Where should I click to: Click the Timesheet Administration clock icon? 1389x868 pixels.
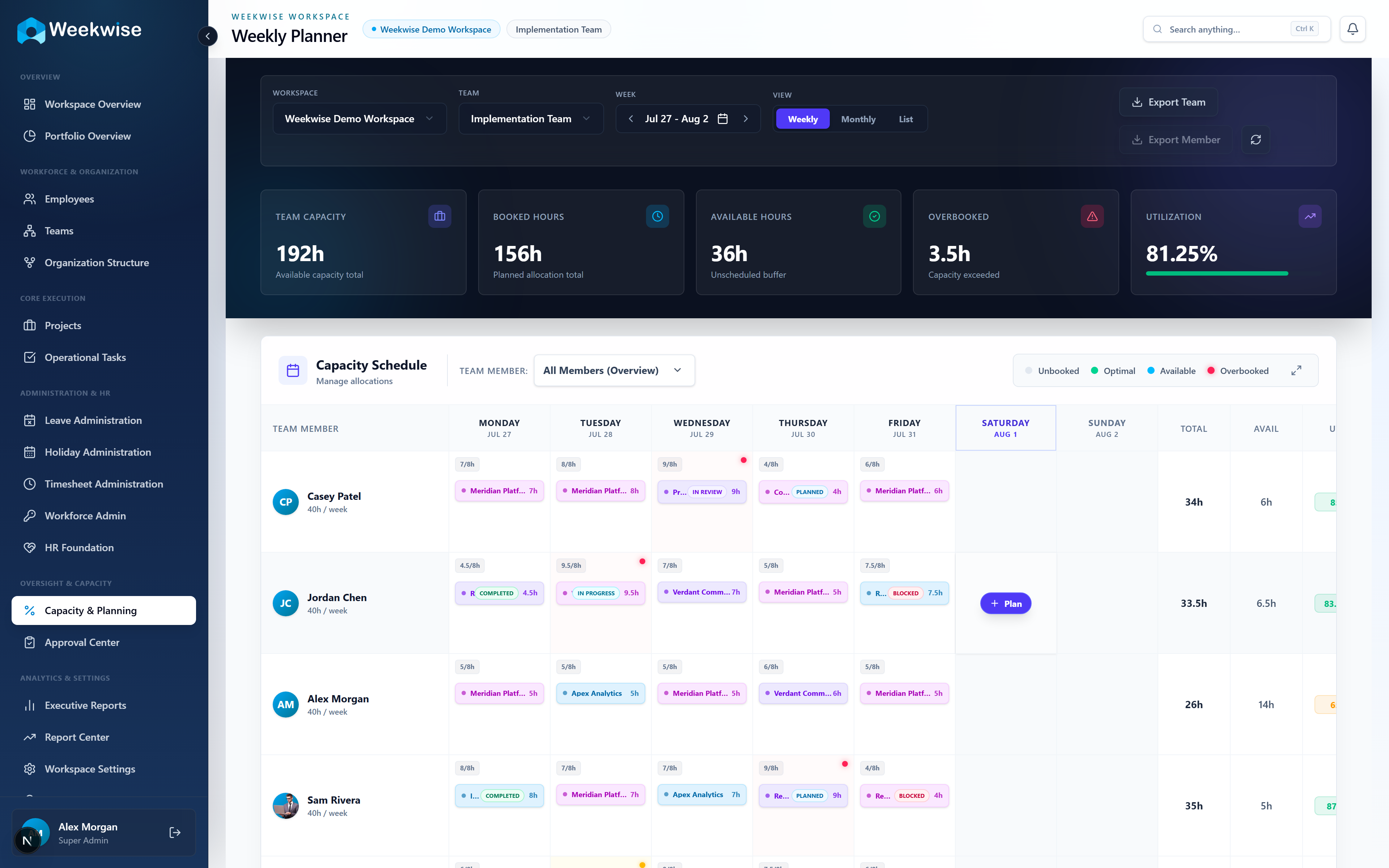29,484
